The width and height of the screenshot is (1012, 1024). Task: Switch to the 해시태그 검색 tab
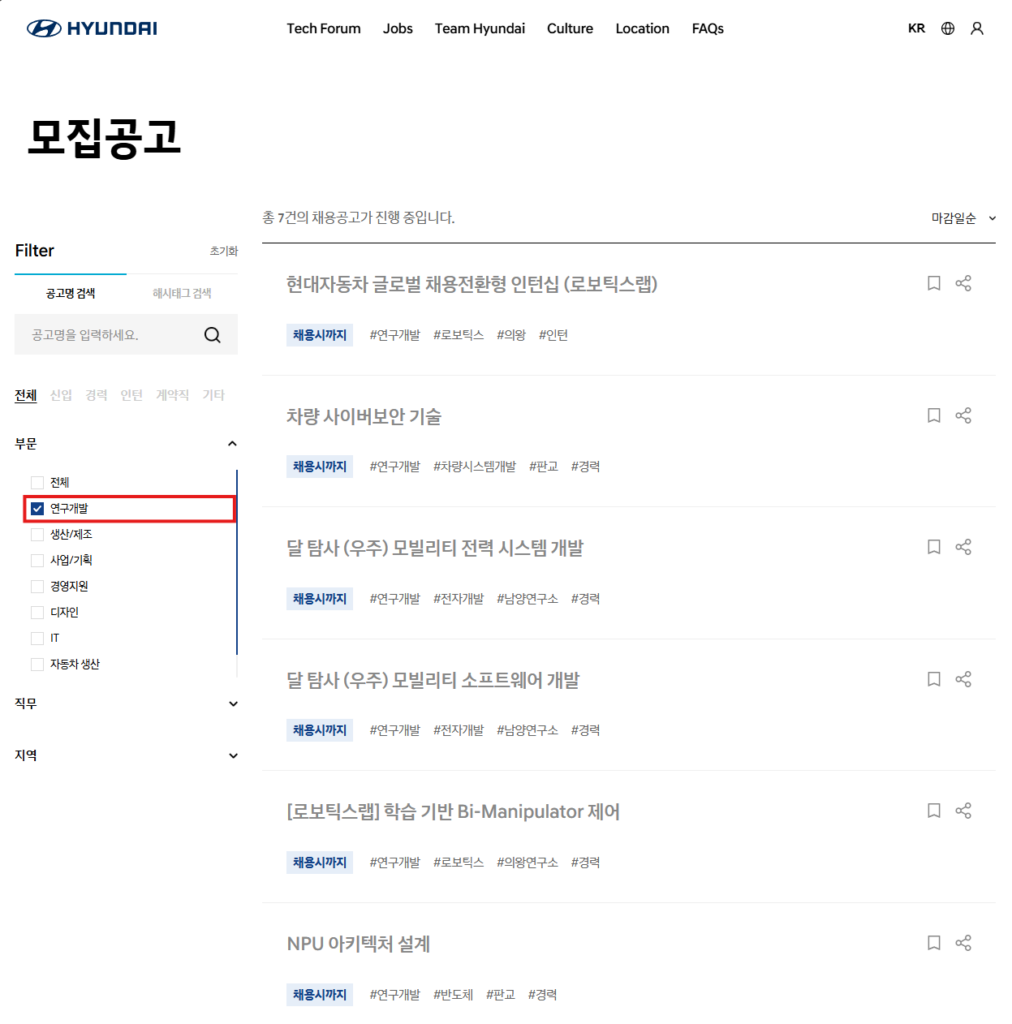click(182, 293)
